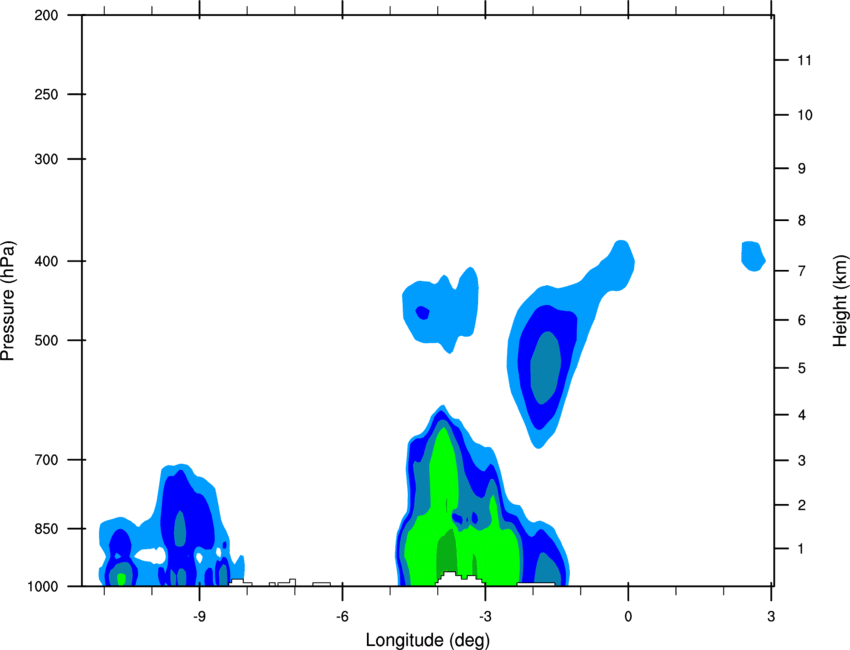
Task: Click the 'Height (km)' axis title
Action: [840, 301]
